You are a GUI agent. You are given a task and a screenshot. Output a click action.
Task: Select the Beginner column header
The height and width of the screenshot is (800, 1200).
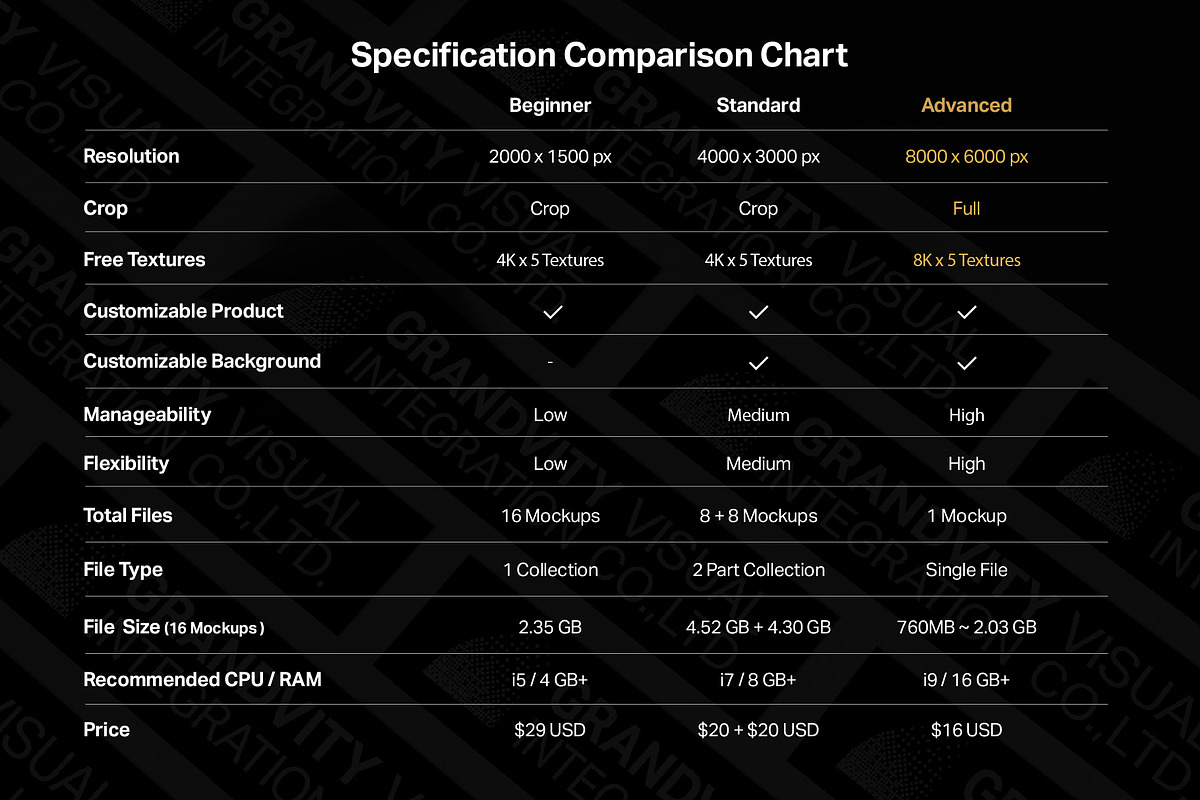550,105
